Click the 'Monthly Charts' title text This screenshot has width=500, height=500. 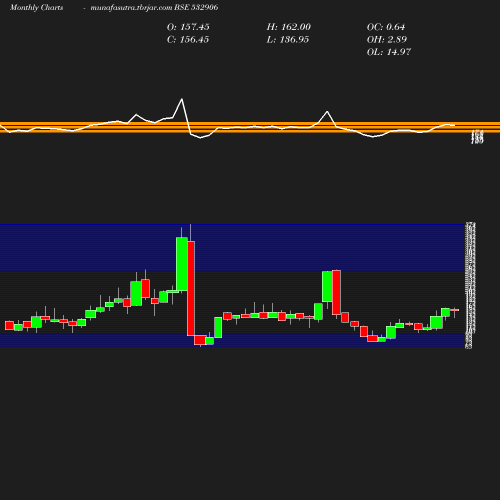[x=36, y=8]
